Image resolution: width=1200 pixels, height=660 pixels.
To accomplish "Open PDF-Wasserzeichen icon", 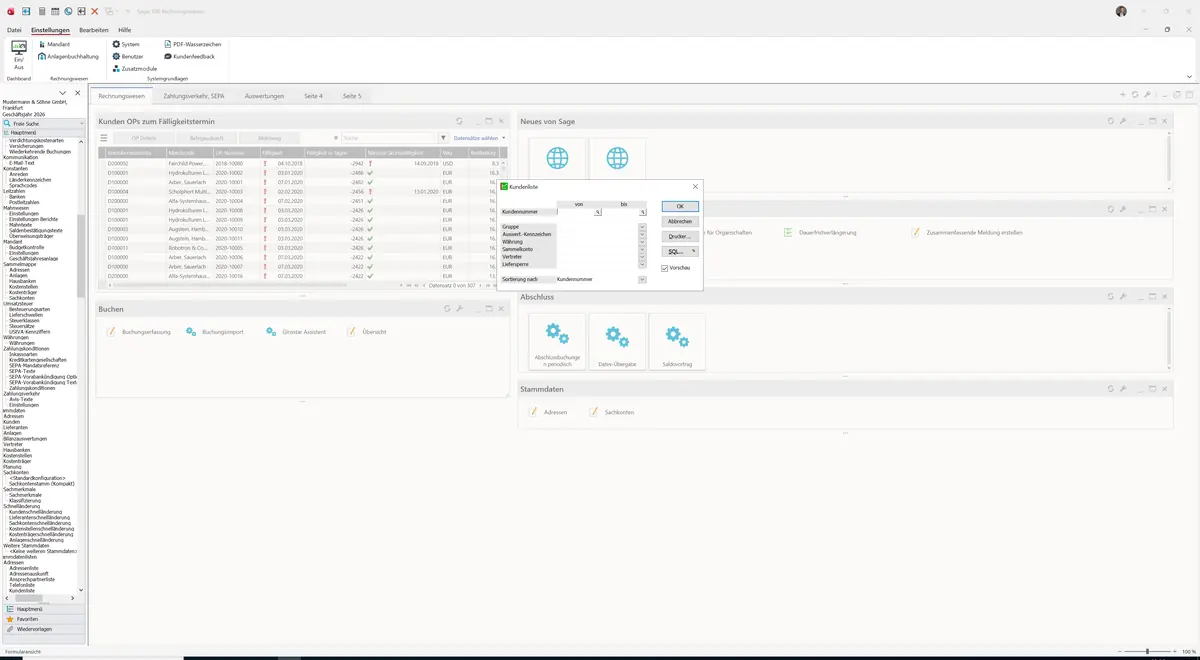I will pos(166,45).
